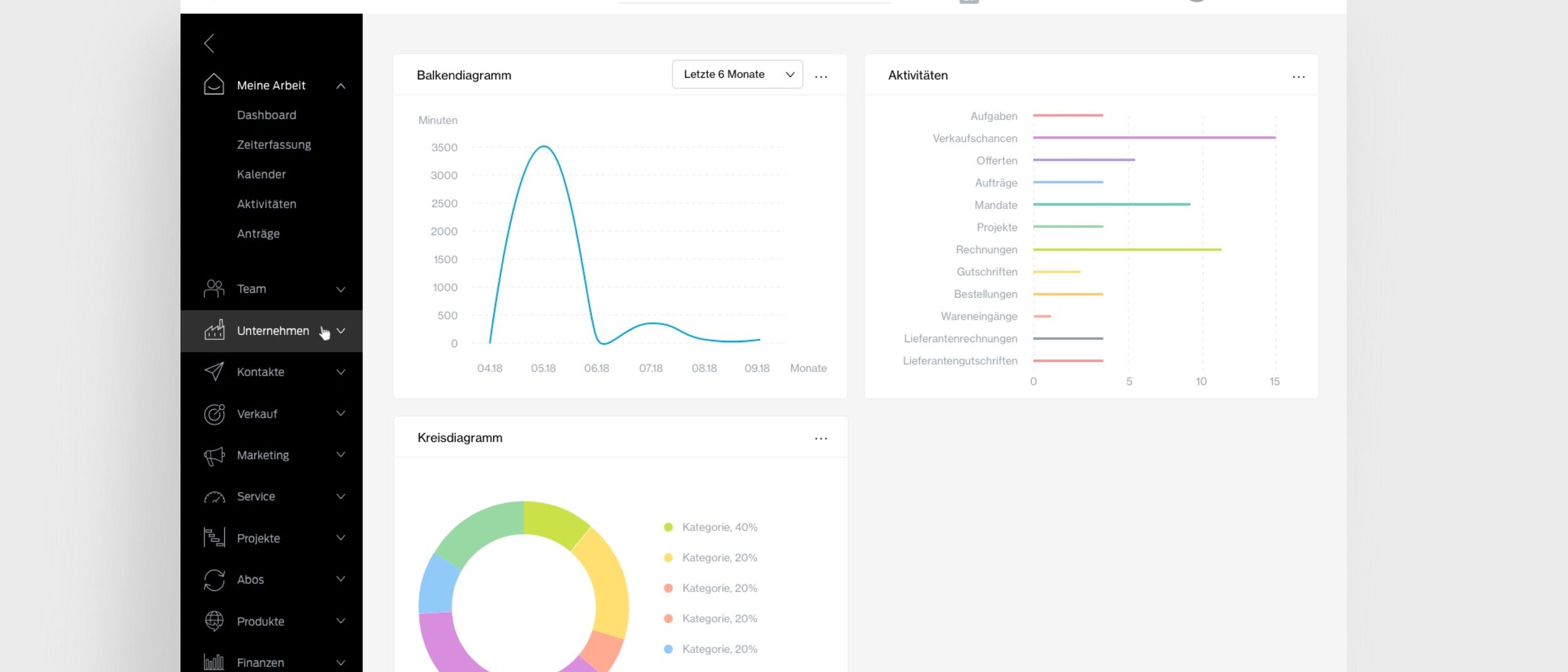
Task: Open Anträge in the sidebar
Action: pos(258,233)
